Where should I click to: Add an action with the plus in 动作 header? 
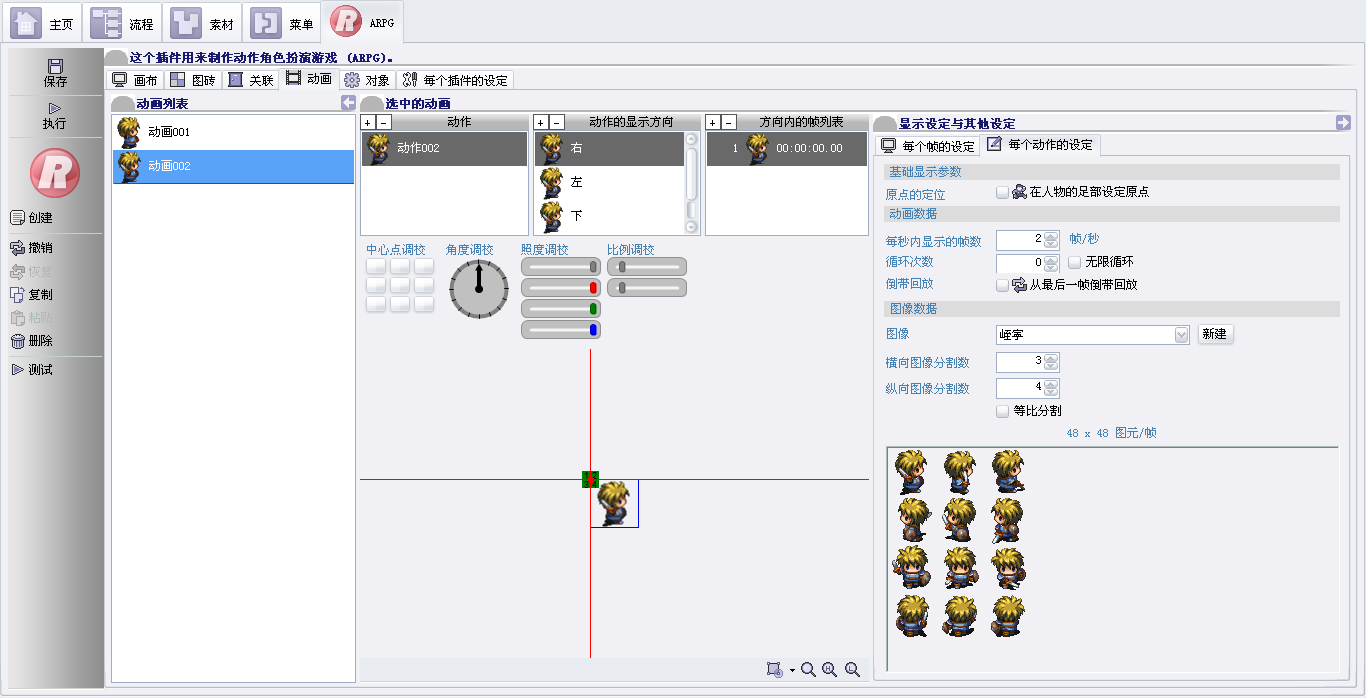tap(368, 122)
